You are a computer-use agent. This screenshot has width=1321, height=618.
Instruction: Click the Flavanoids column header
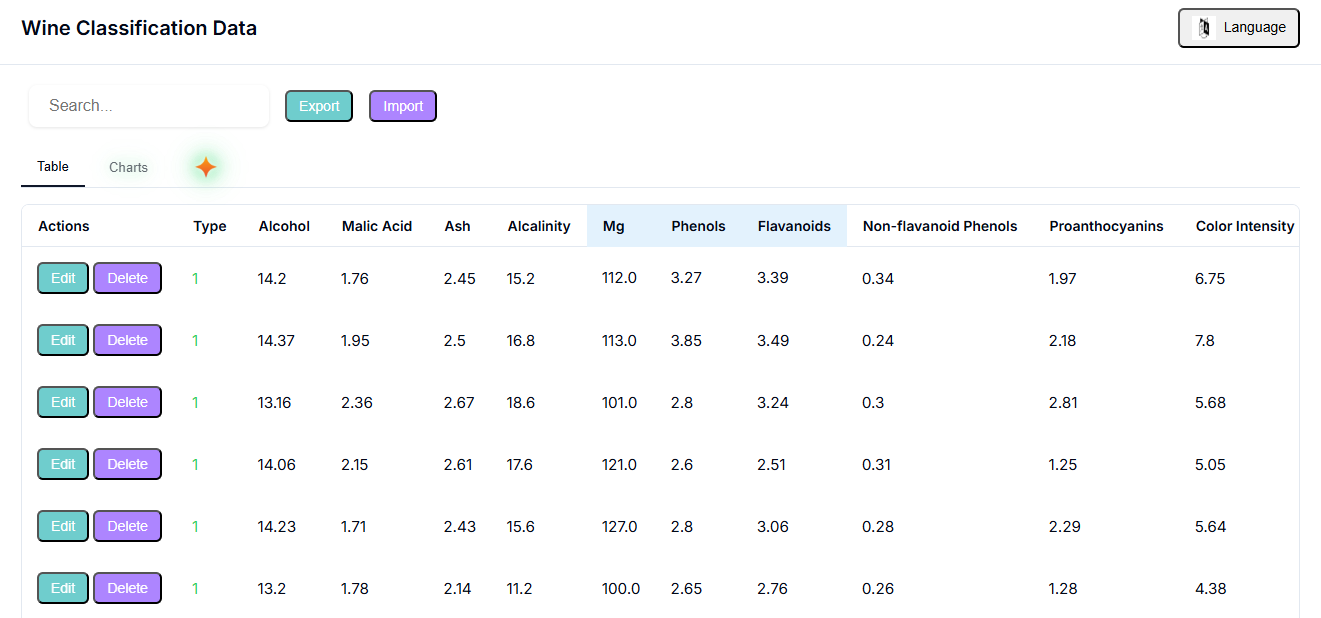tap(794, 226)
